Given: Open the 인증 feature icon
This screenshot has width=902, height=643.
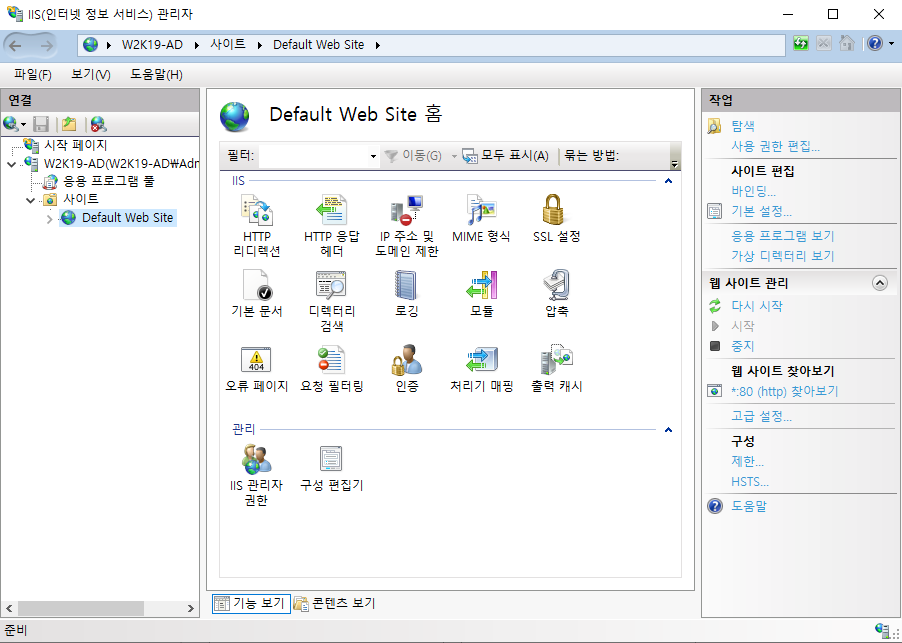Looking at the screenshot, I should 407,360.
